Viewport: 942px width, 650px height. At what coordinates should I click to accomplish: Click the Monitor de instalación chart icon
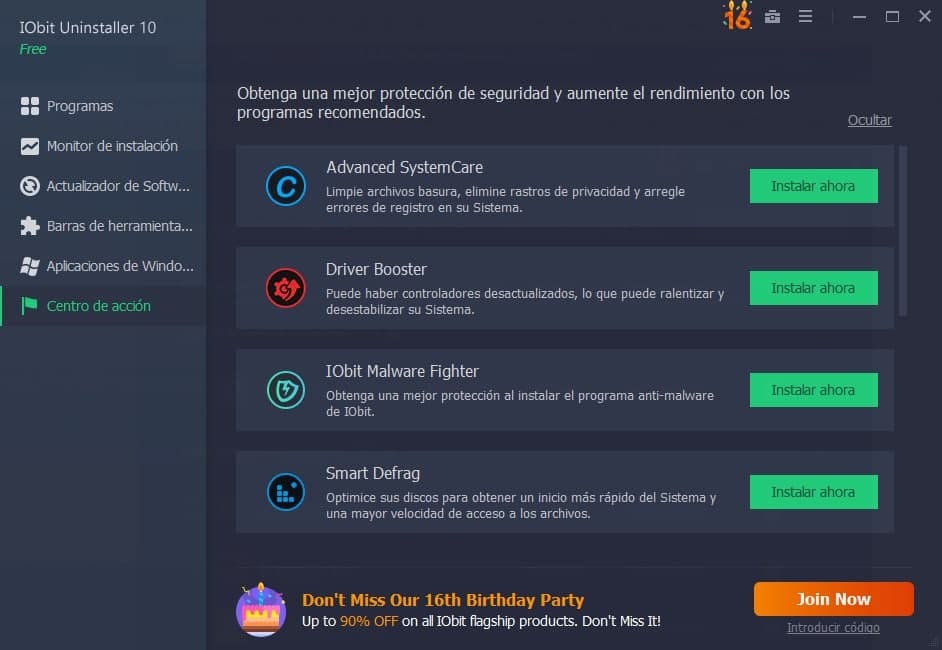[x=29, y=146]
